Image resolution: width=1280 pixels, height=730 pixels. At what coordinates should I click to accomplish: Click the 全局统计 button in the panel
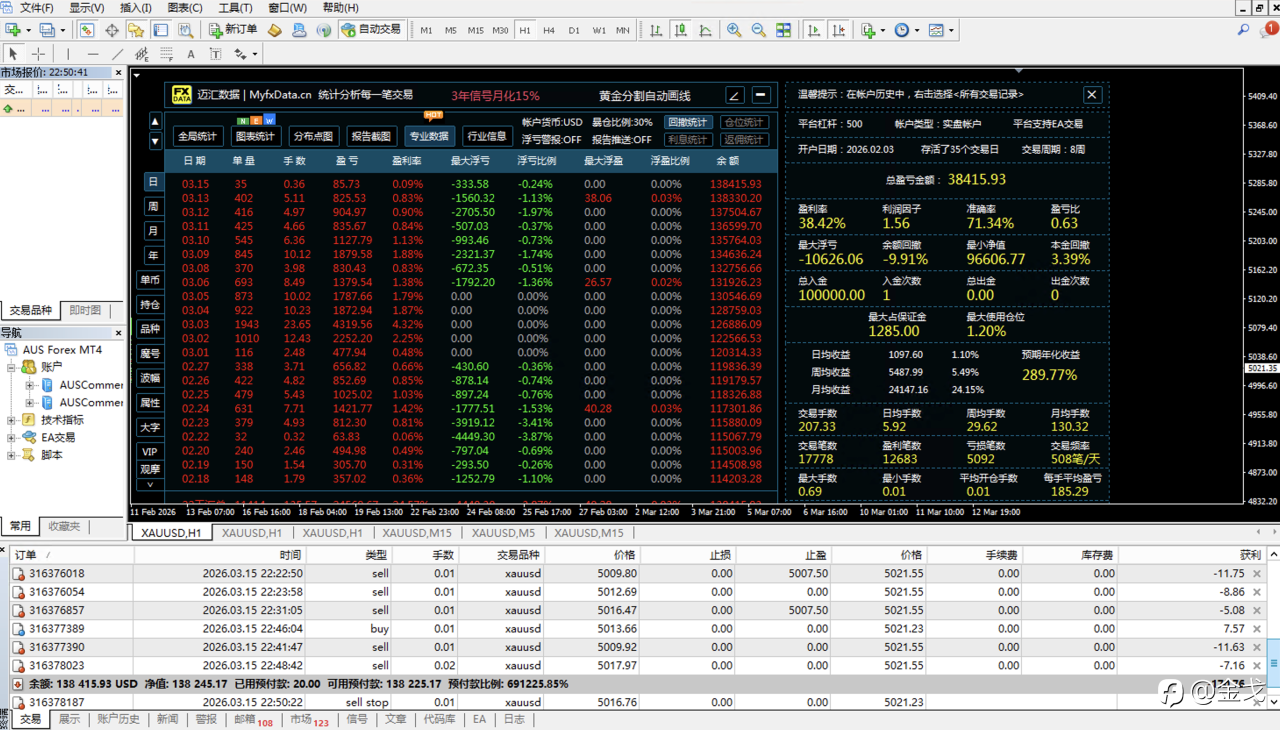197,136
